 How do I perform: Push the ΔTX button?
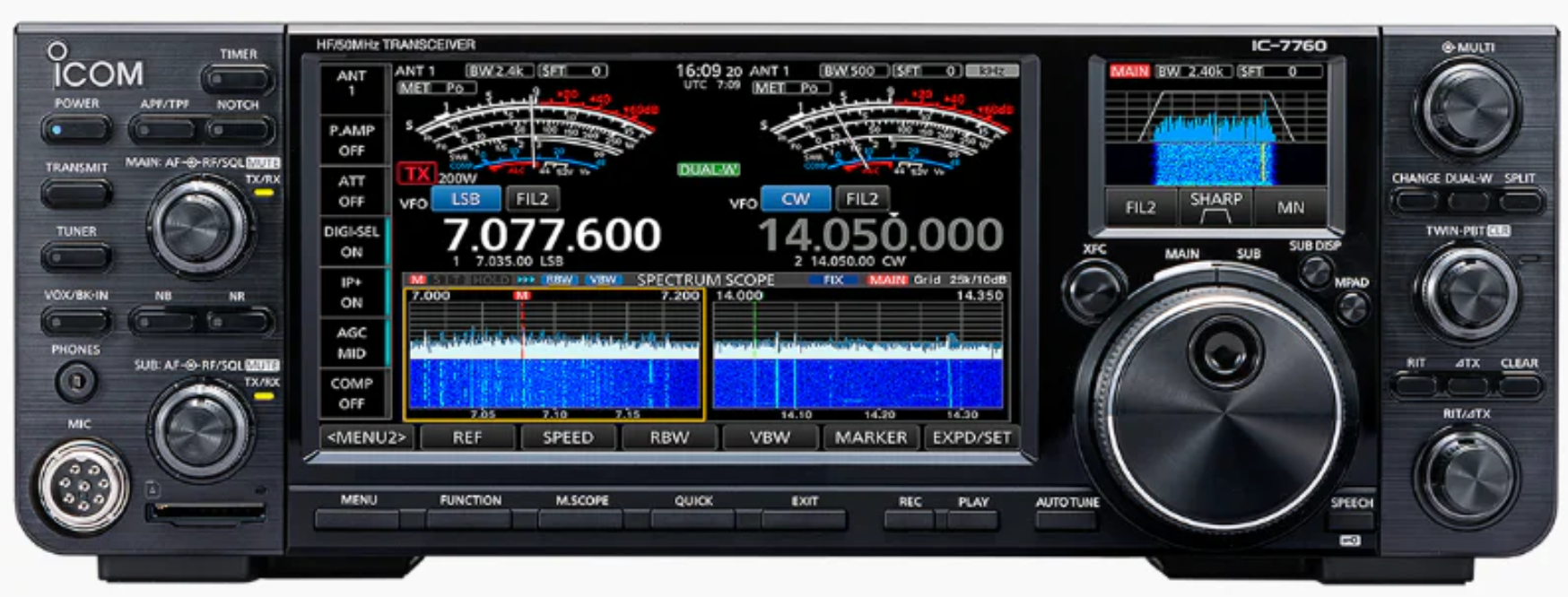[x=1468, y=385]
